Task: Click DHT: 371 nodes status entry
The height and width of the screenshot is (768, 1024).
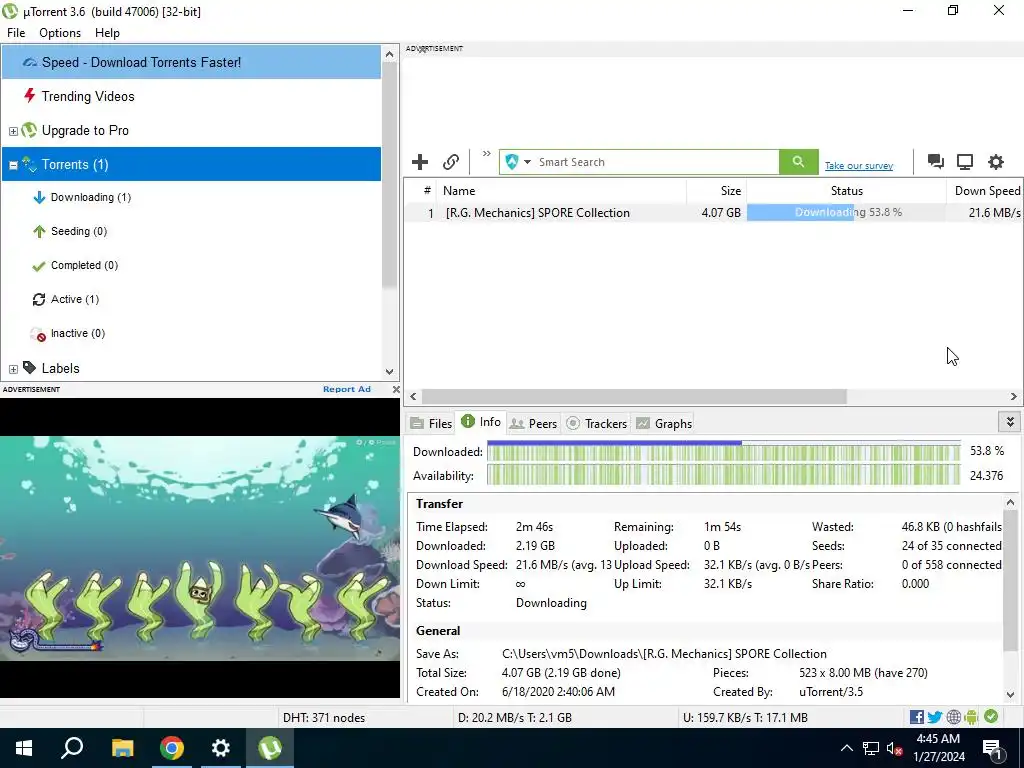Action: pos(324,718)
